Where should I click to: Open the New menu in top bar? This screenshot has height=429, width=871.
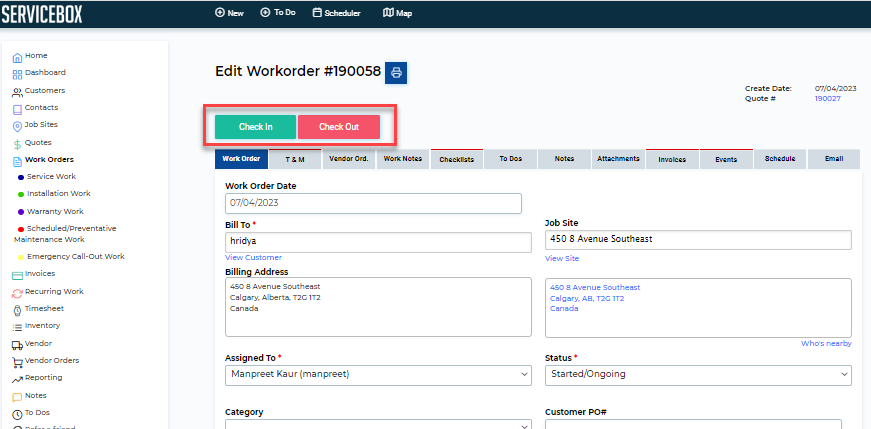click(x=229, y=13)
